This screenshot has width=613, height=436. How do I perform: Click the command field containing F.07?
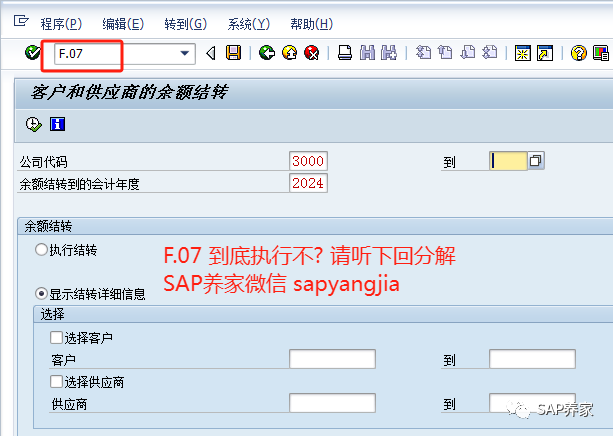point(124,54)
